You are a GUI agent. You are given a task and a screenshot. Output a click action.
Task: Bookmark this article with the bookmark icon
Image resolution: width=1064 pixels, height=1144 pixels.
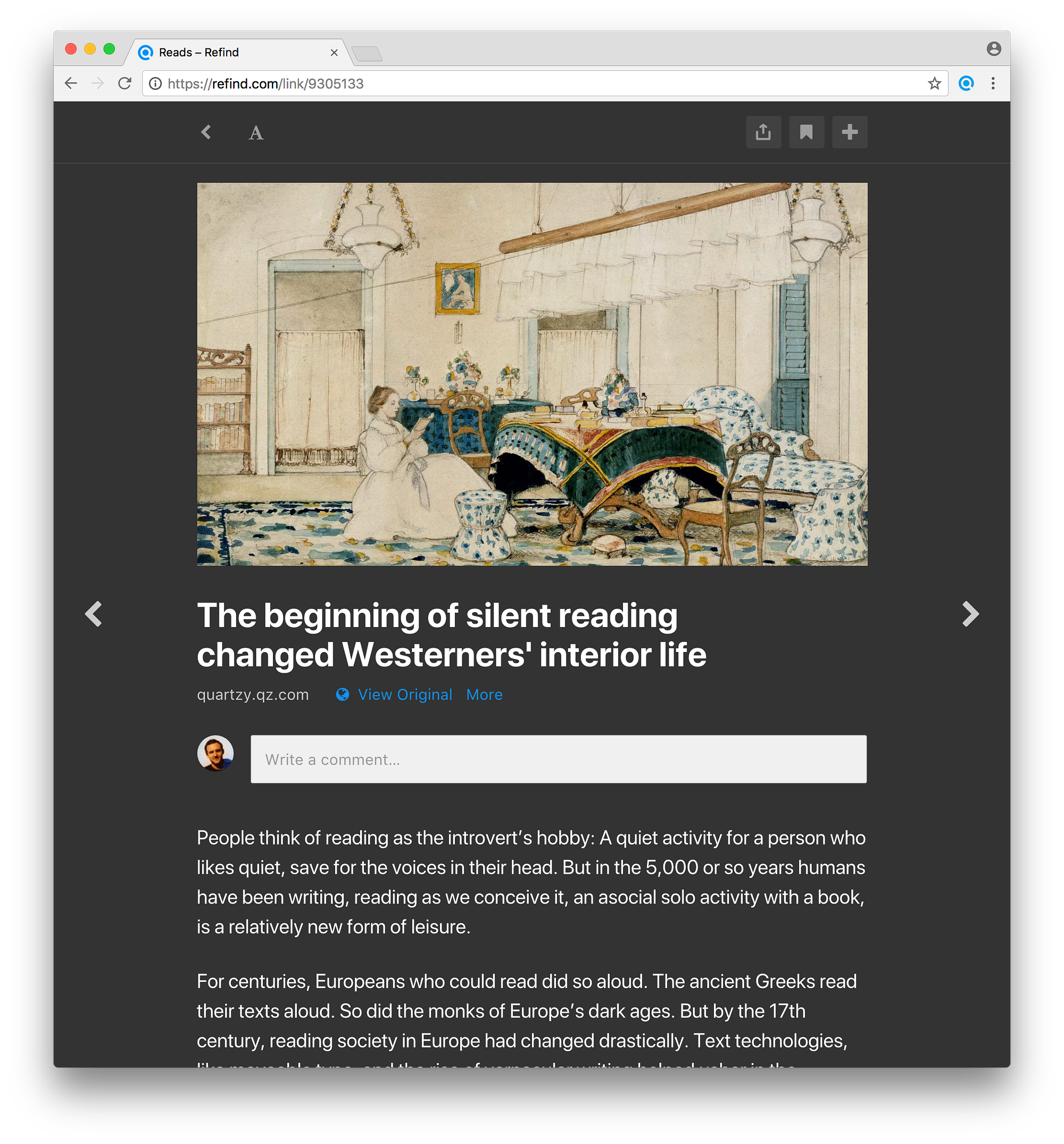point(806,132)
